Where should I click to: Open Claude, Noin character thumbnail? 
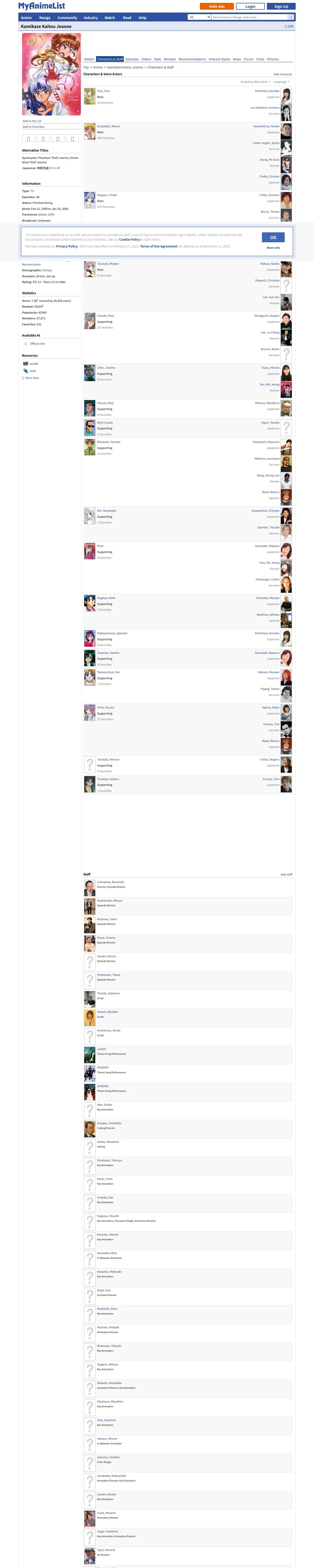(90, 321)
